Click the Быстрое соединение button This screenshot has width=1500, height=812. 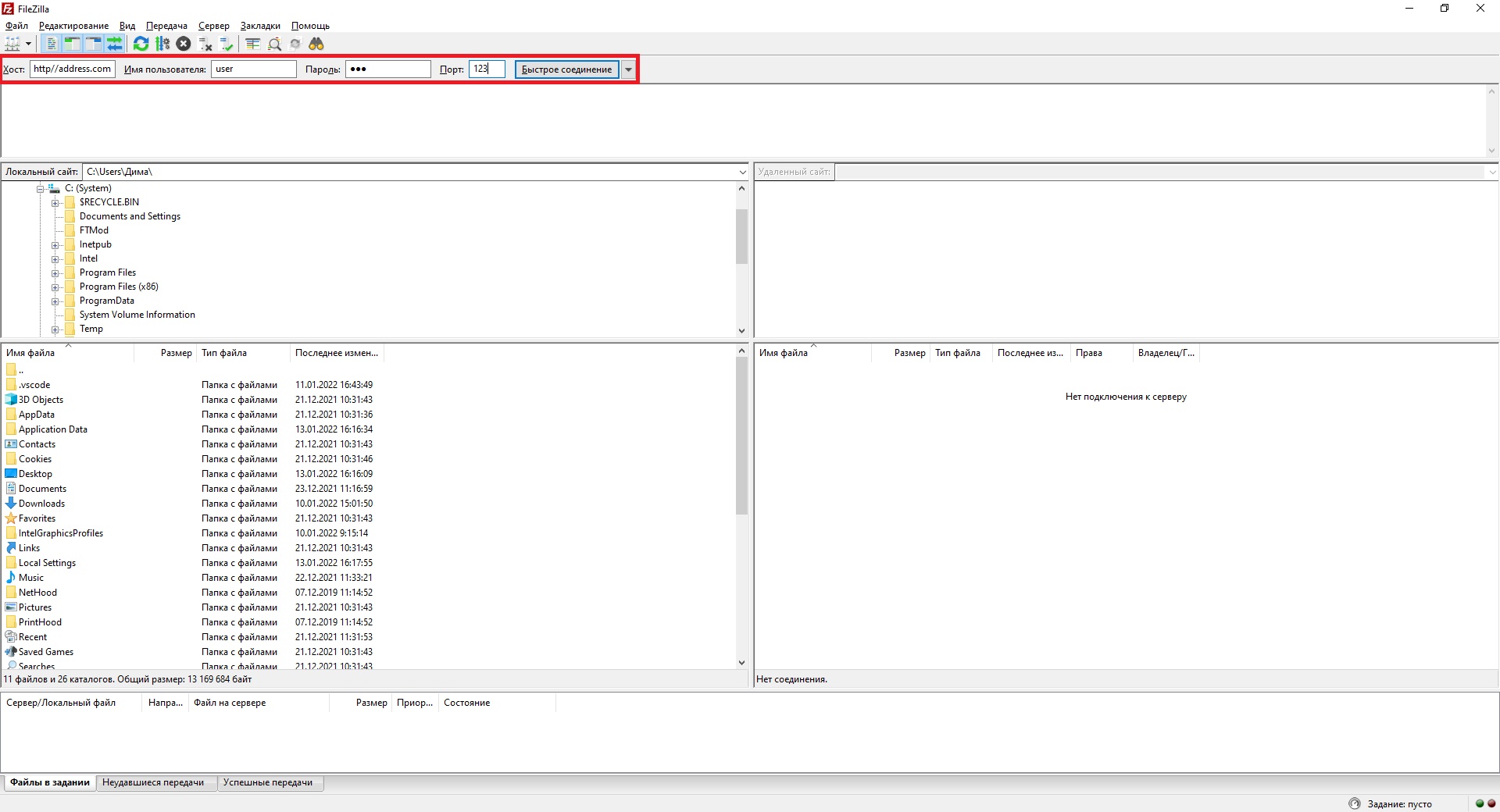point(566,69)
